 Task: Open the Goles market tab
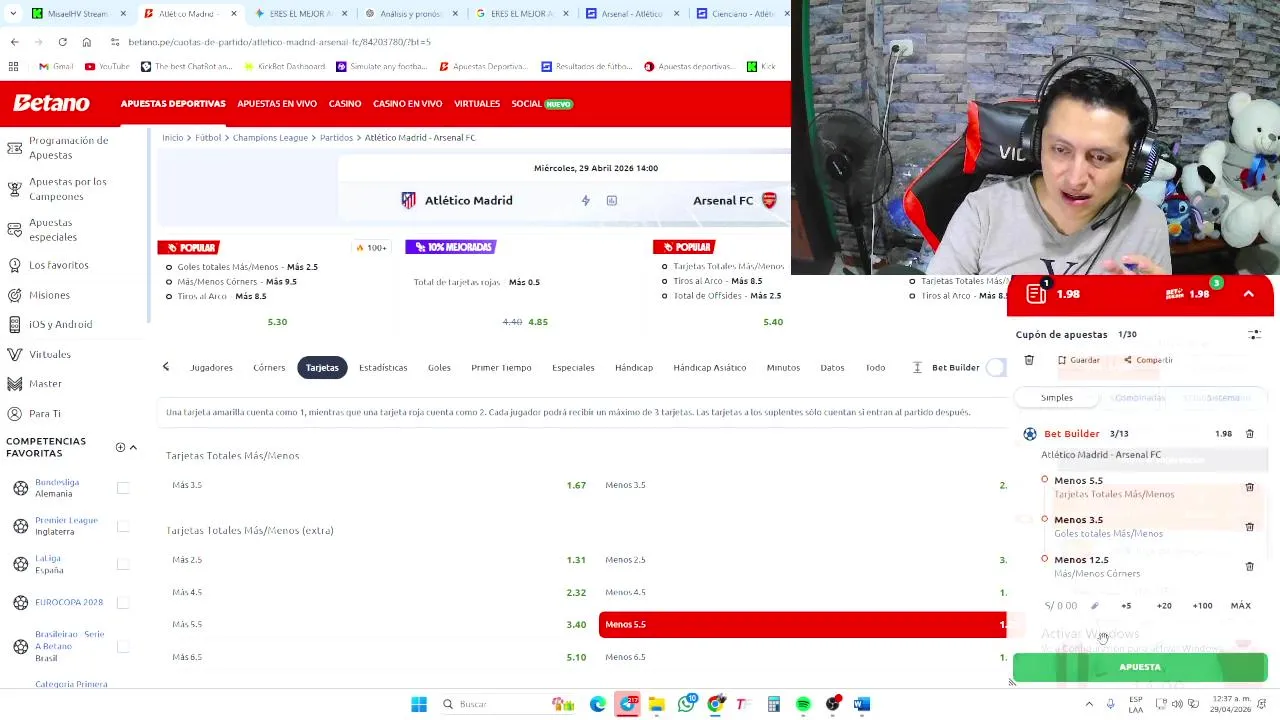[x=439, y=368]
